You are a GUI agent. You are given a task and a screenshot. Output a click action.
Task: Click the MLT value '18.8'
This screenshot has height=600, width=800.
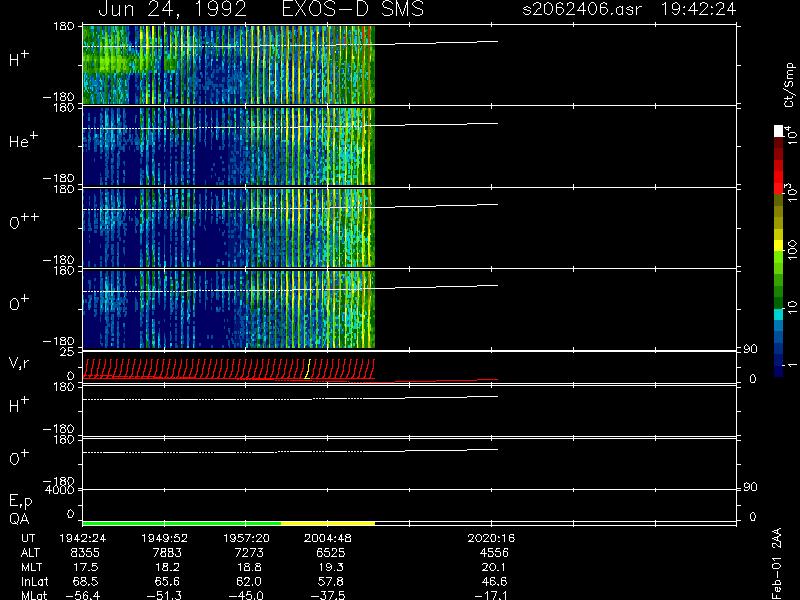[x=250, y=567]
